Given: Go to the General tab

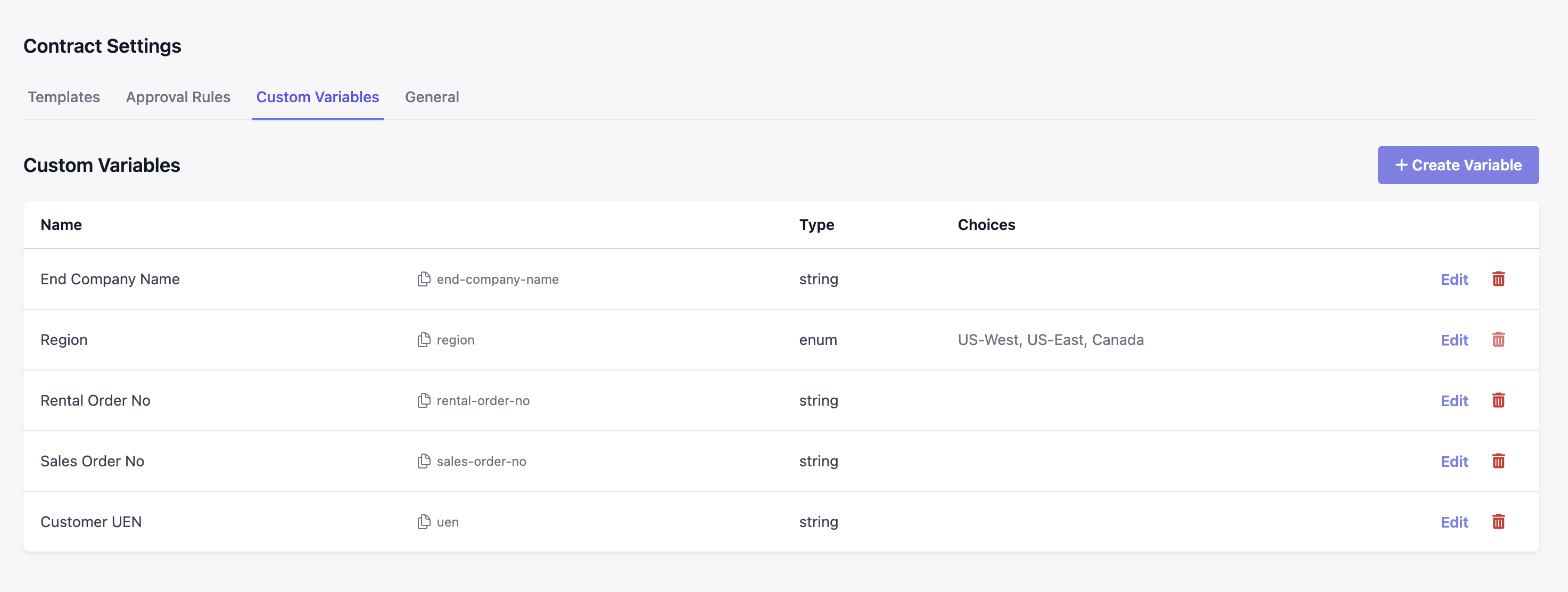Looking at the screenshot, I should point(432,97).
